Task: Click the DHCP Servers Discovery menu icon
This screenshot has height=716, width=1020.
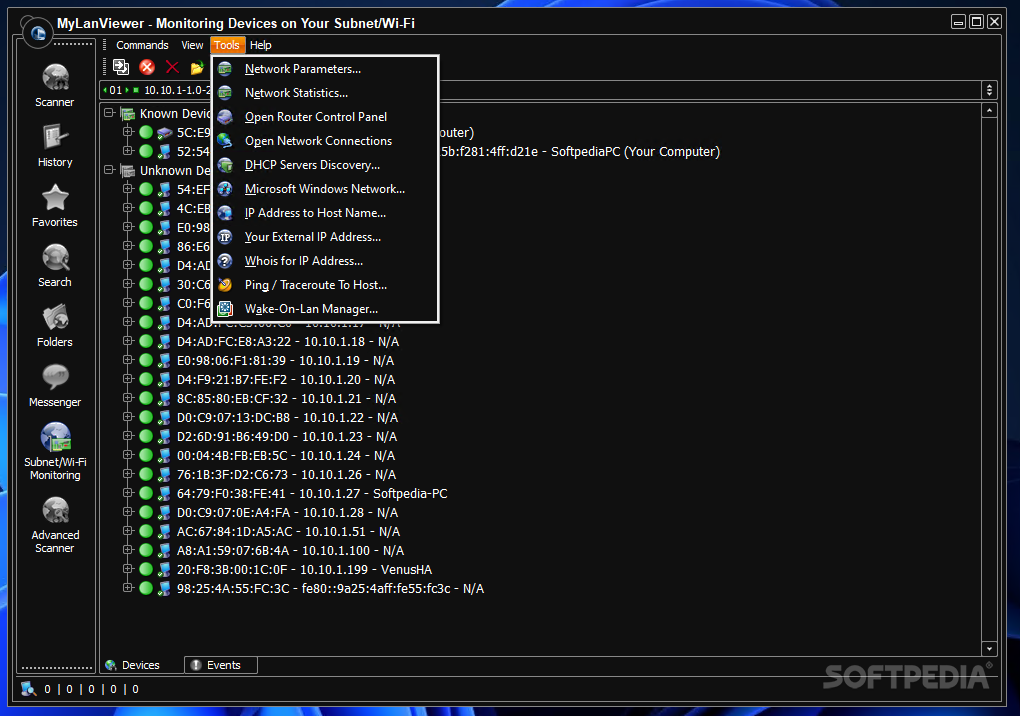Action: point(225,165)
